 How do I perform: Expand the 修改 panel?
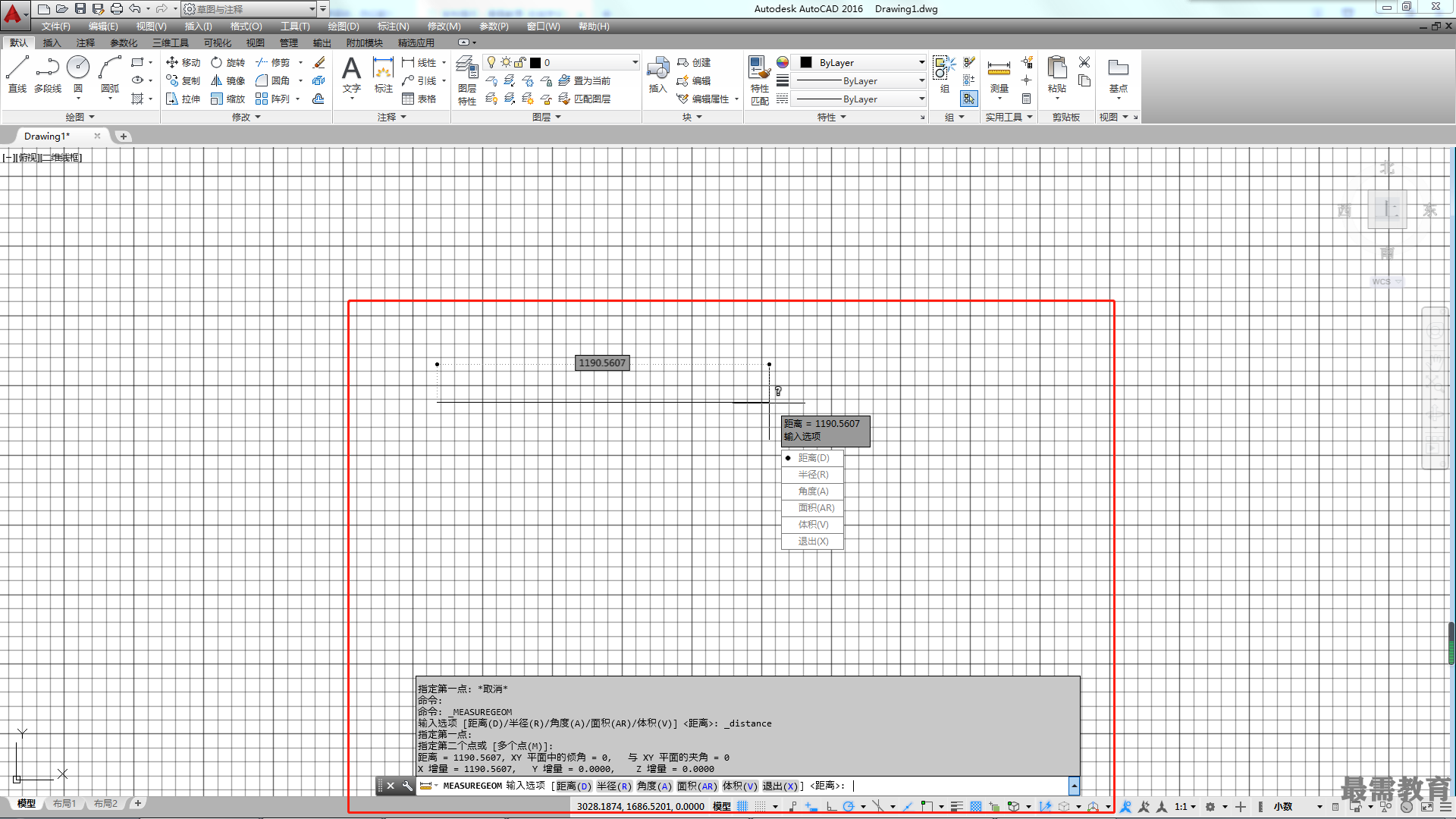(246, 117)
